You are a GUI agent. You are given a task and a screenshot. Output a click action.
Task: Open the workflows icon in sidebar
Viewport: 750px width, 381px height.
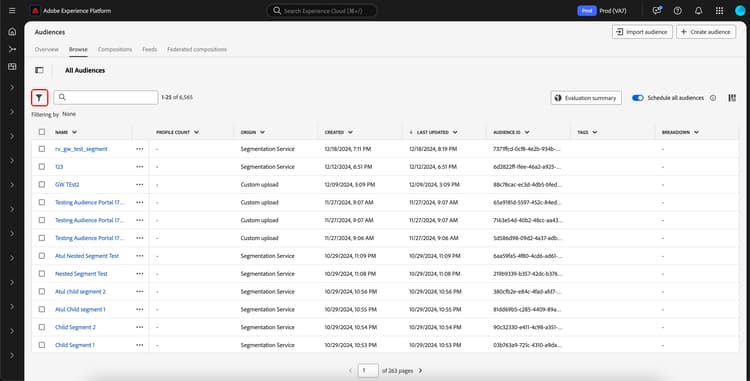click(x=12, y=49)
